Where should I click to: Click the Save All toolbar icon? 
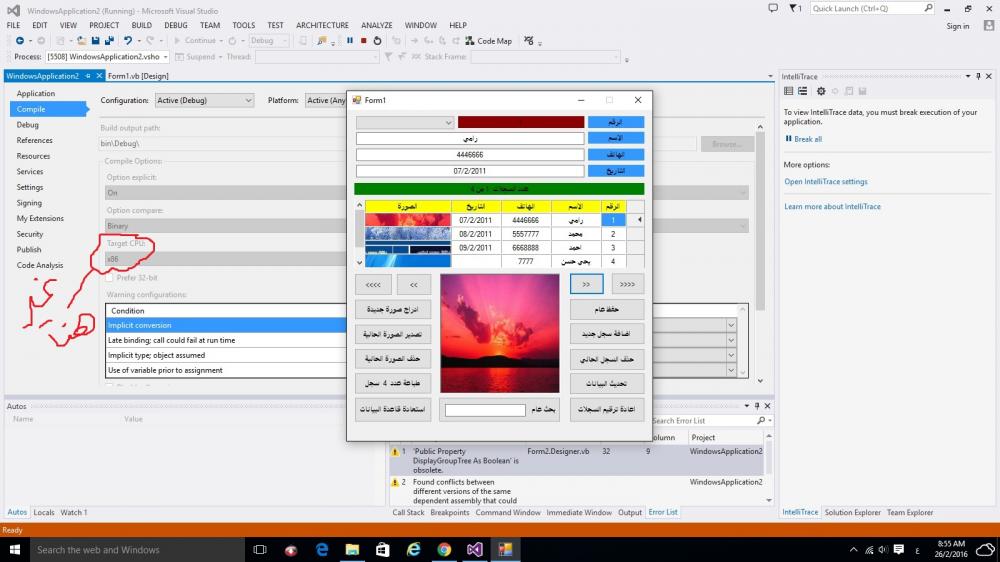pyautogui.click(x=109, y=41)
